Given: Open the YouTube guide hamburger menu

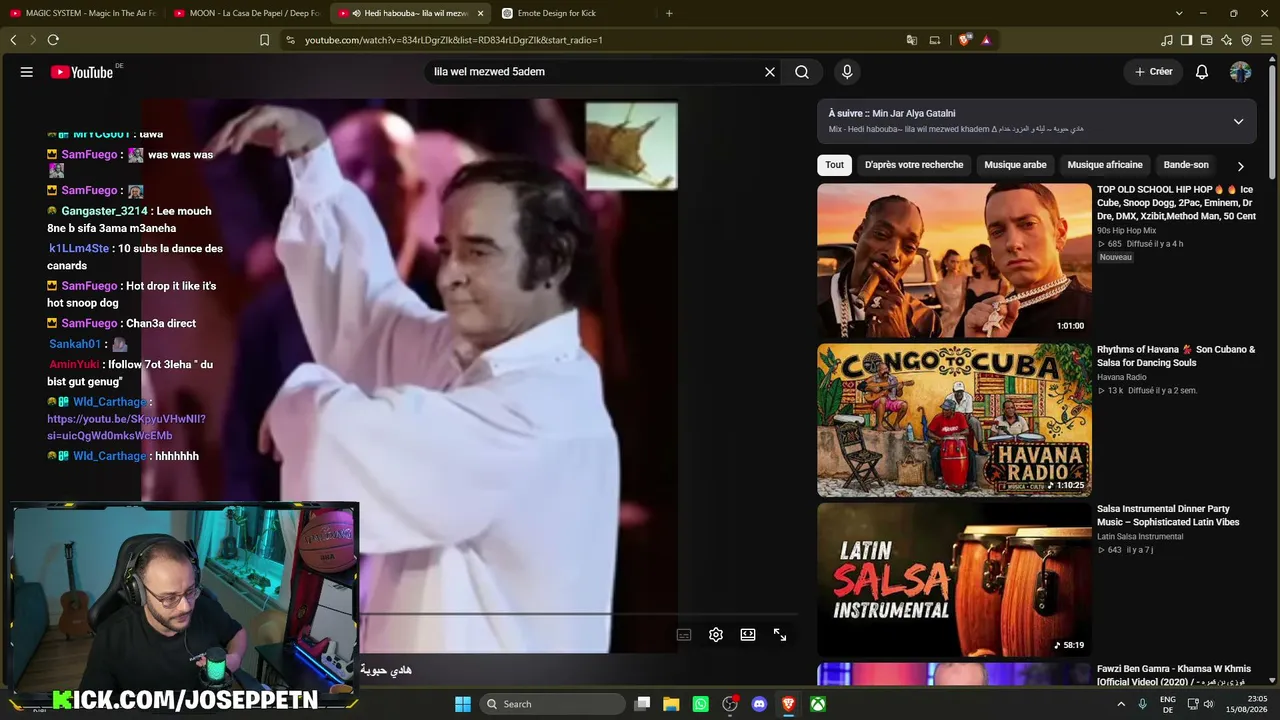Looking at the screenshot, I should (27, 72).
